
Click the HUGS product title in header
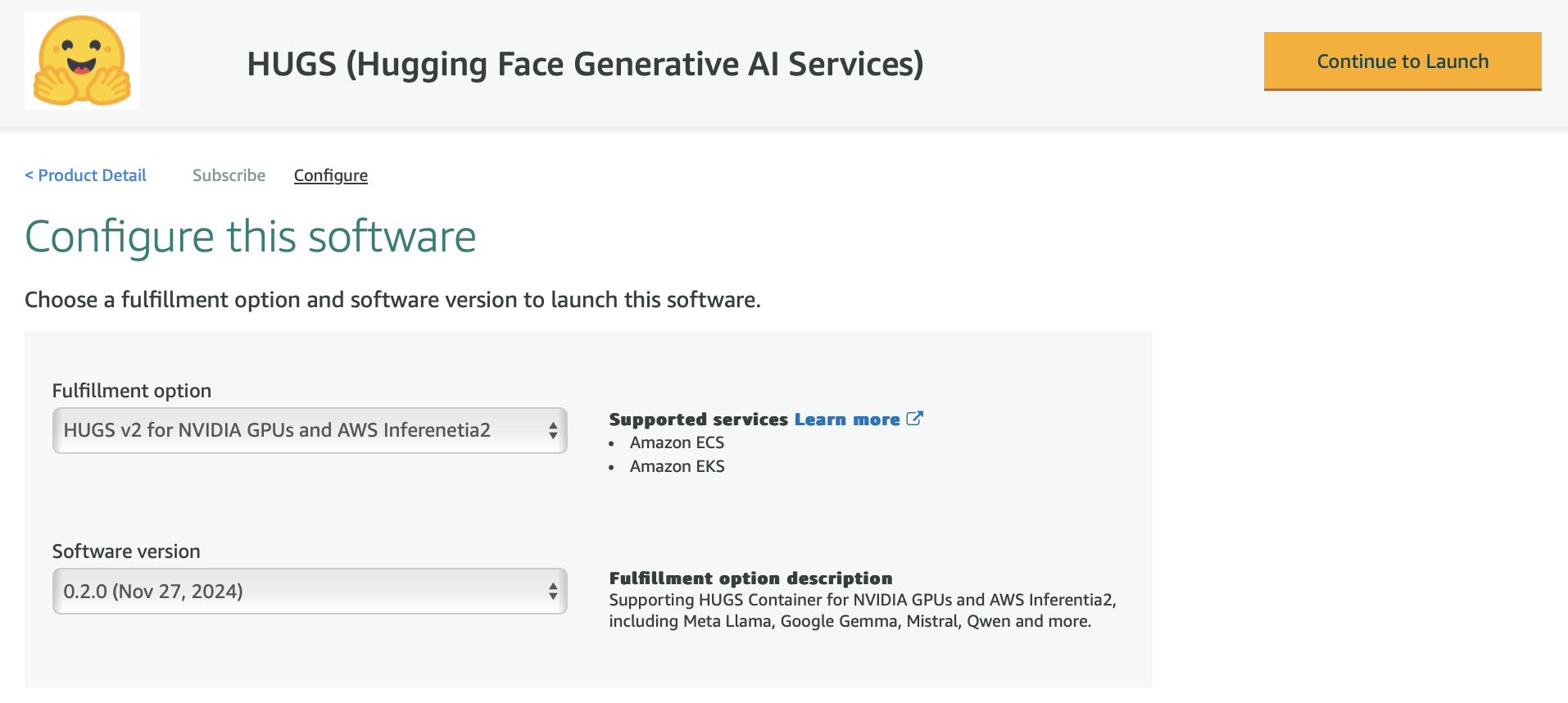pos(585,64)
